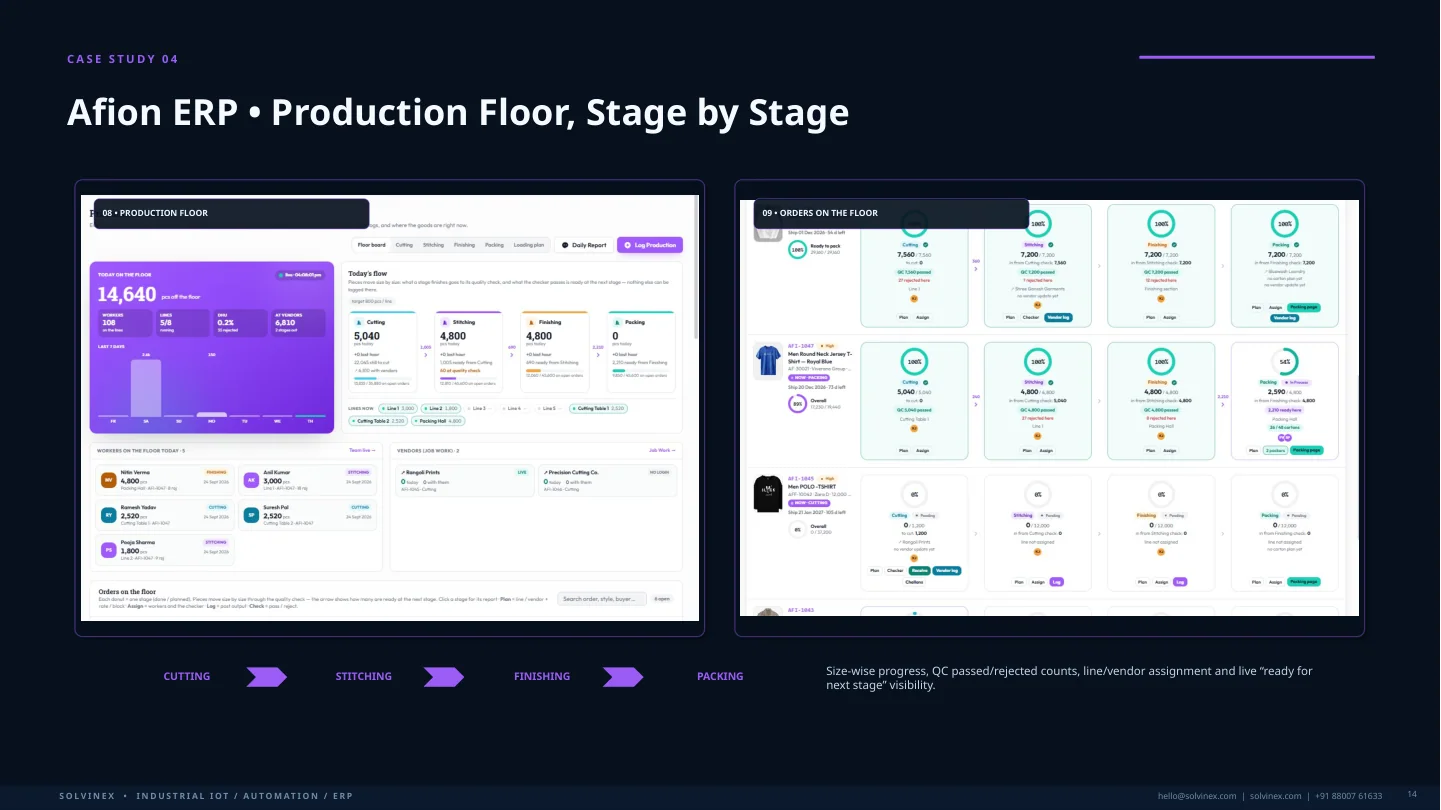
Task: Click the 6 open badge near search
Action: pyautogui.click(x=663, y=599)
